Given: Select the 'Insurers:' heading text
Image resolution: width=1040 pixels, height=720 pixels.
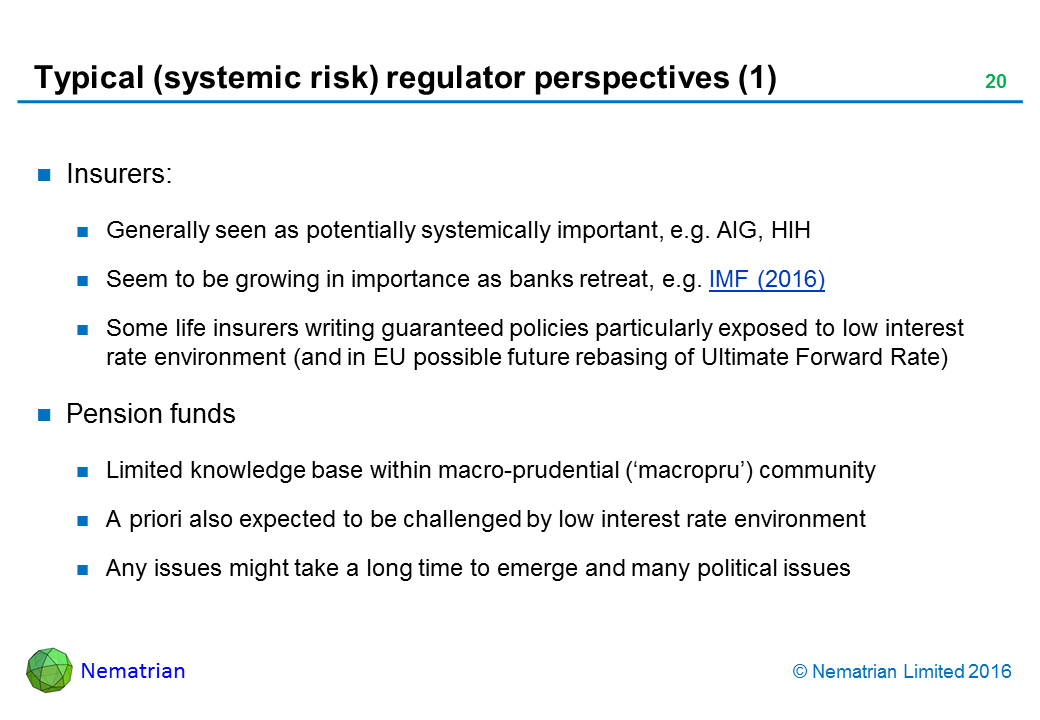Looking at the screenshot, I should (x=119, y=174).
